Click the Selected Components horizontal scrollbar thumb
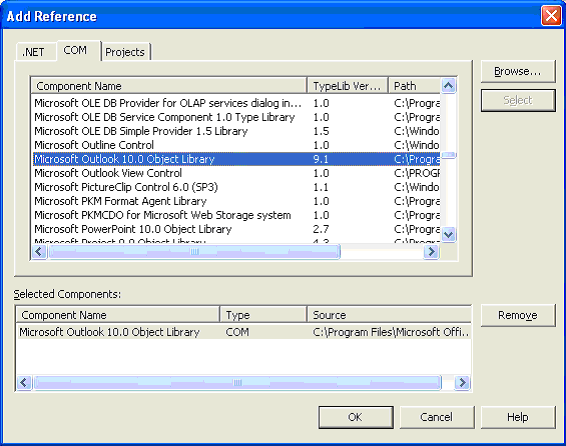Screen dimensions: 566x446 pyautogui.click(x=238, y=382)
